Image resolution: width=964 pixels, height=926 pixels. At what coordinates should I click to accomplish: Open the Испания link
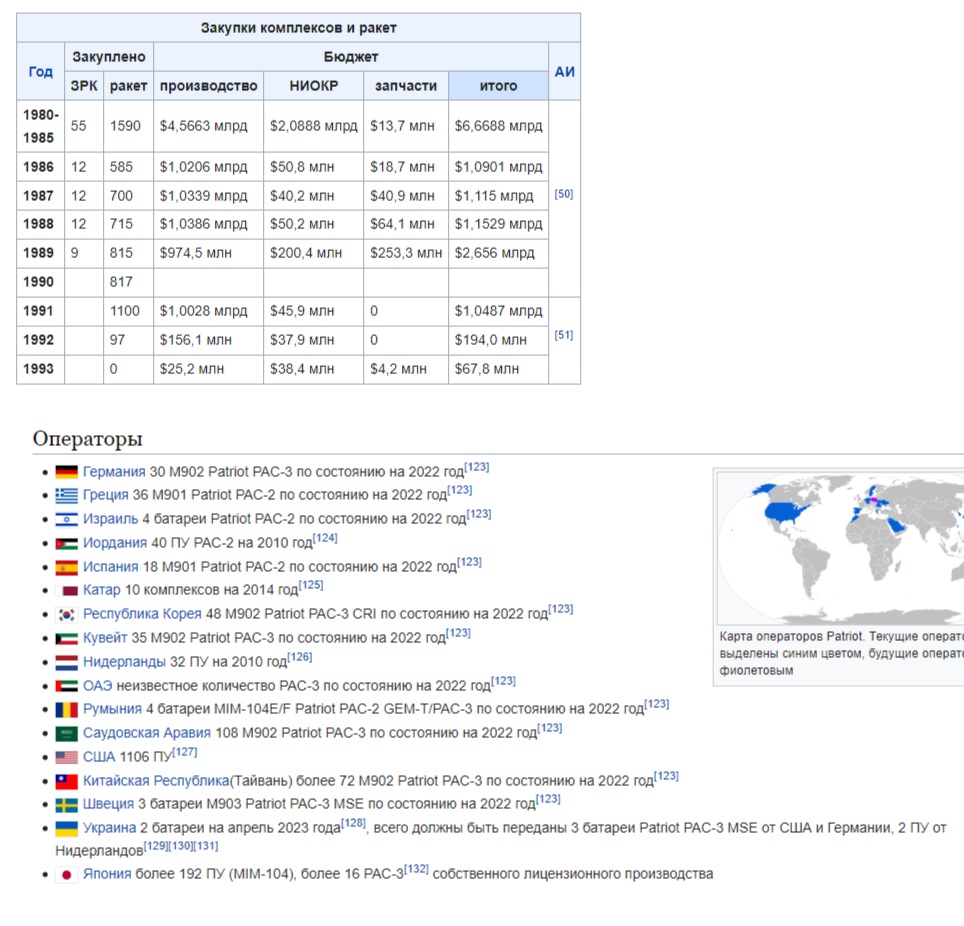(111, 566)
